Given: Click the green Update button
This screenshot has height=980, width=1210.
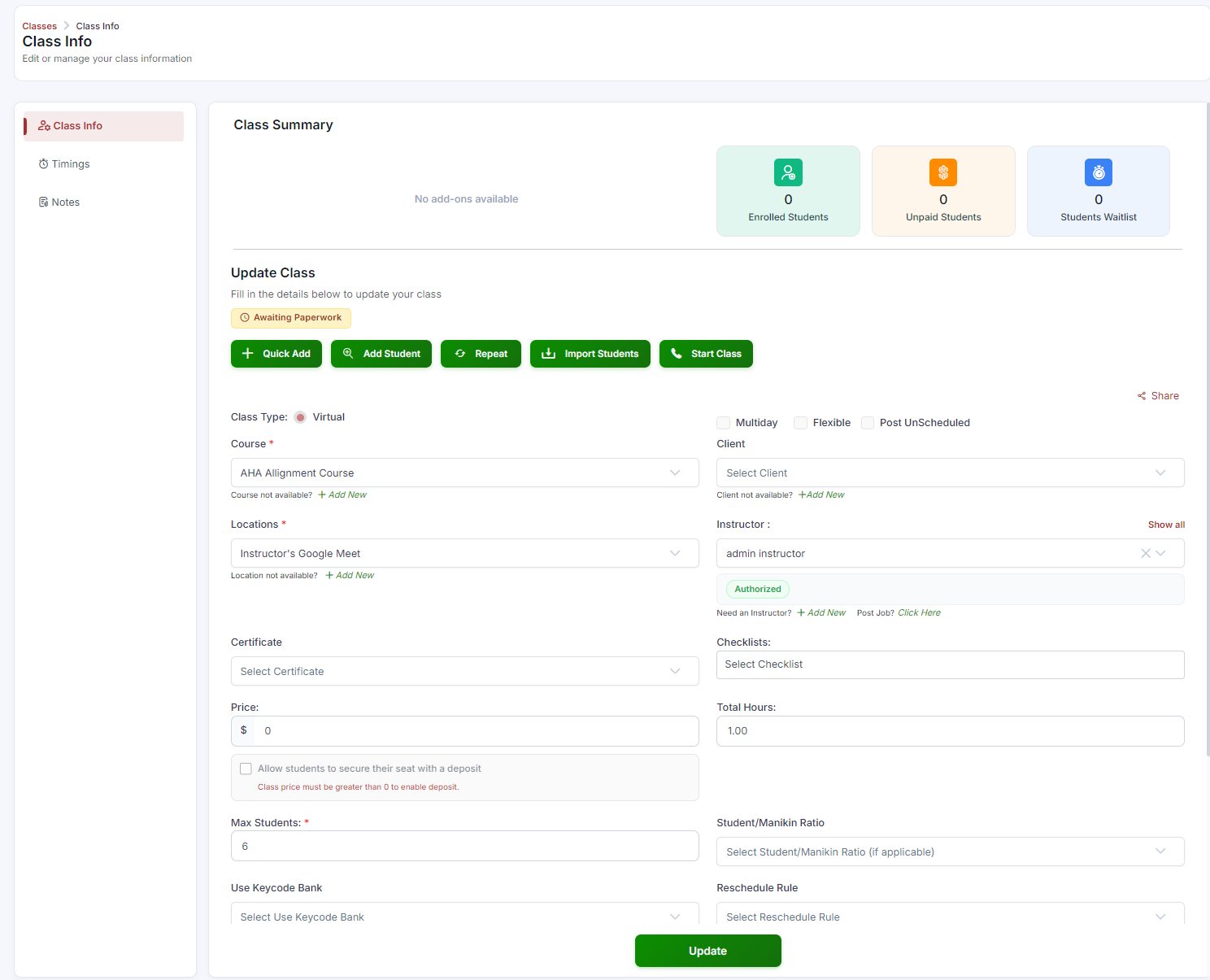Looking at the screenshot, I should coord(708,951).
